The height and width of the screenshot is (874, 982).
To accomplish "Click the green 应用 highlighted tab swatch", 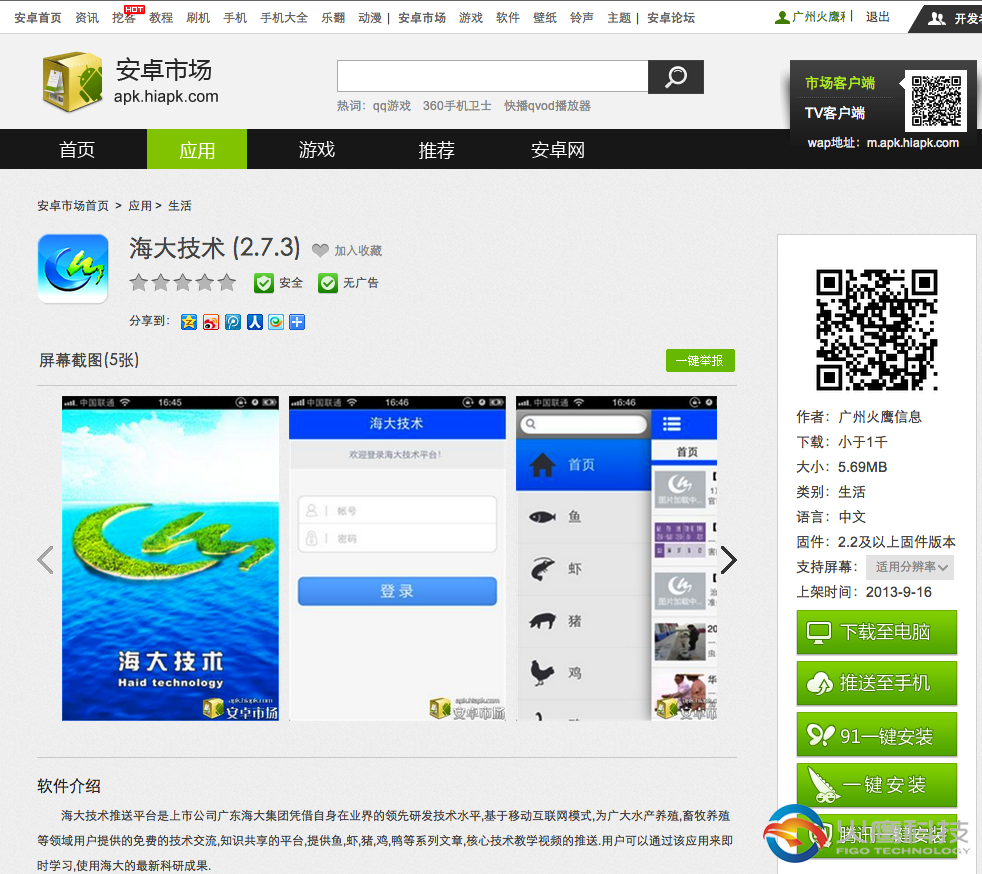I will [x=197, y=148].
